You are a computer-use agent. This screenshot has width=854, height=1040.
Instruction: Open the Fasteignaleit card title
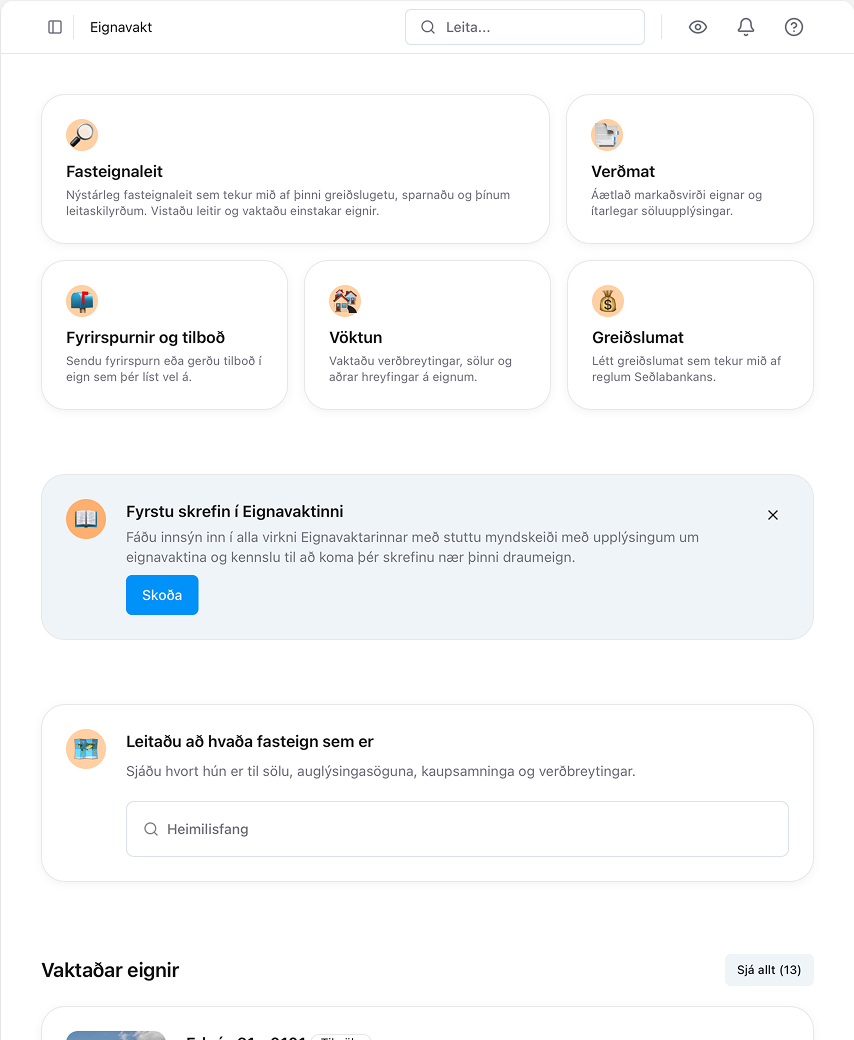coord(115,172)
